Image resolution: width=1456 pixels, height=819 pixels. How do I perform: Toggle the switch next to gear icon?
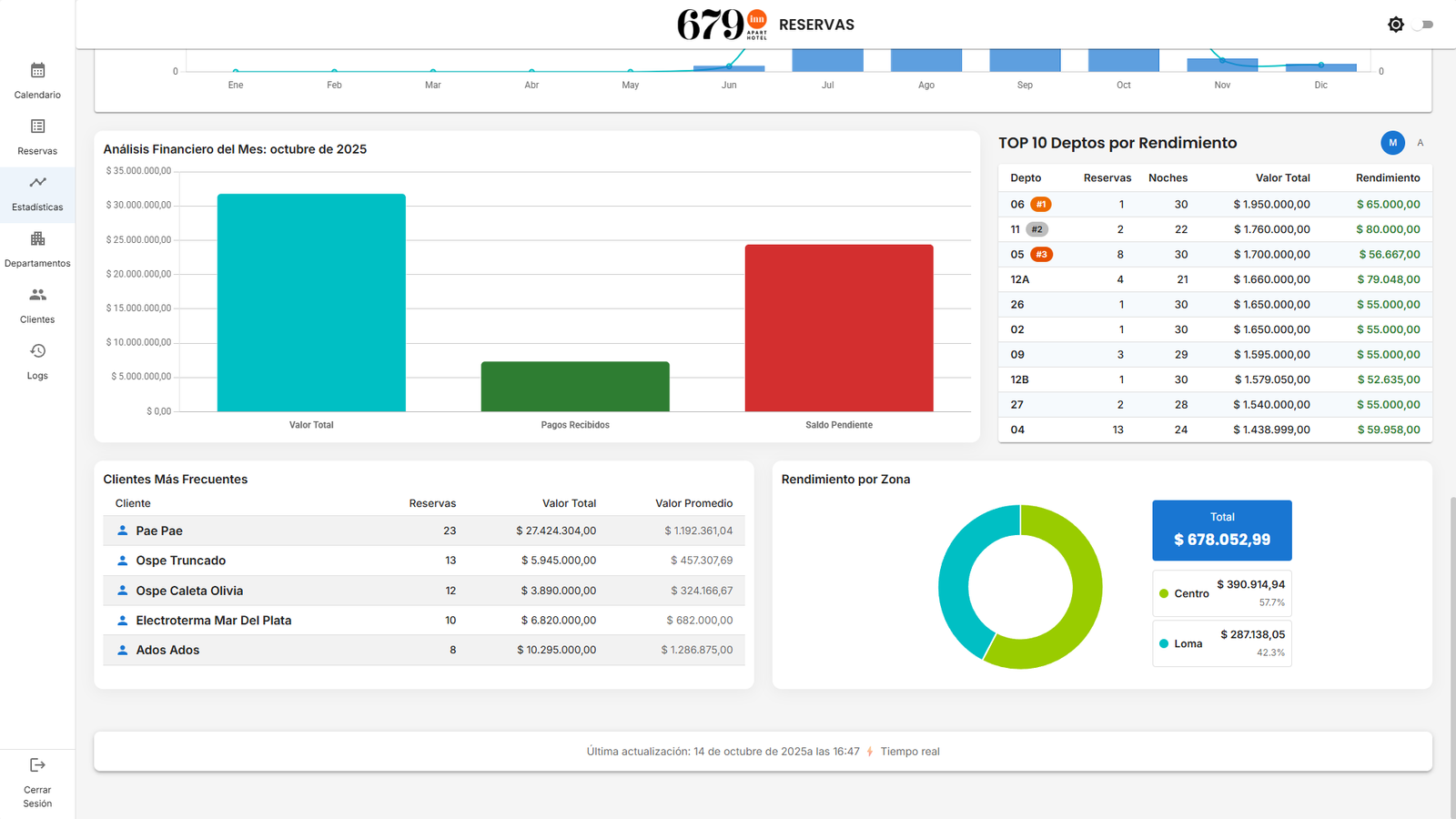coord(1425,25)
